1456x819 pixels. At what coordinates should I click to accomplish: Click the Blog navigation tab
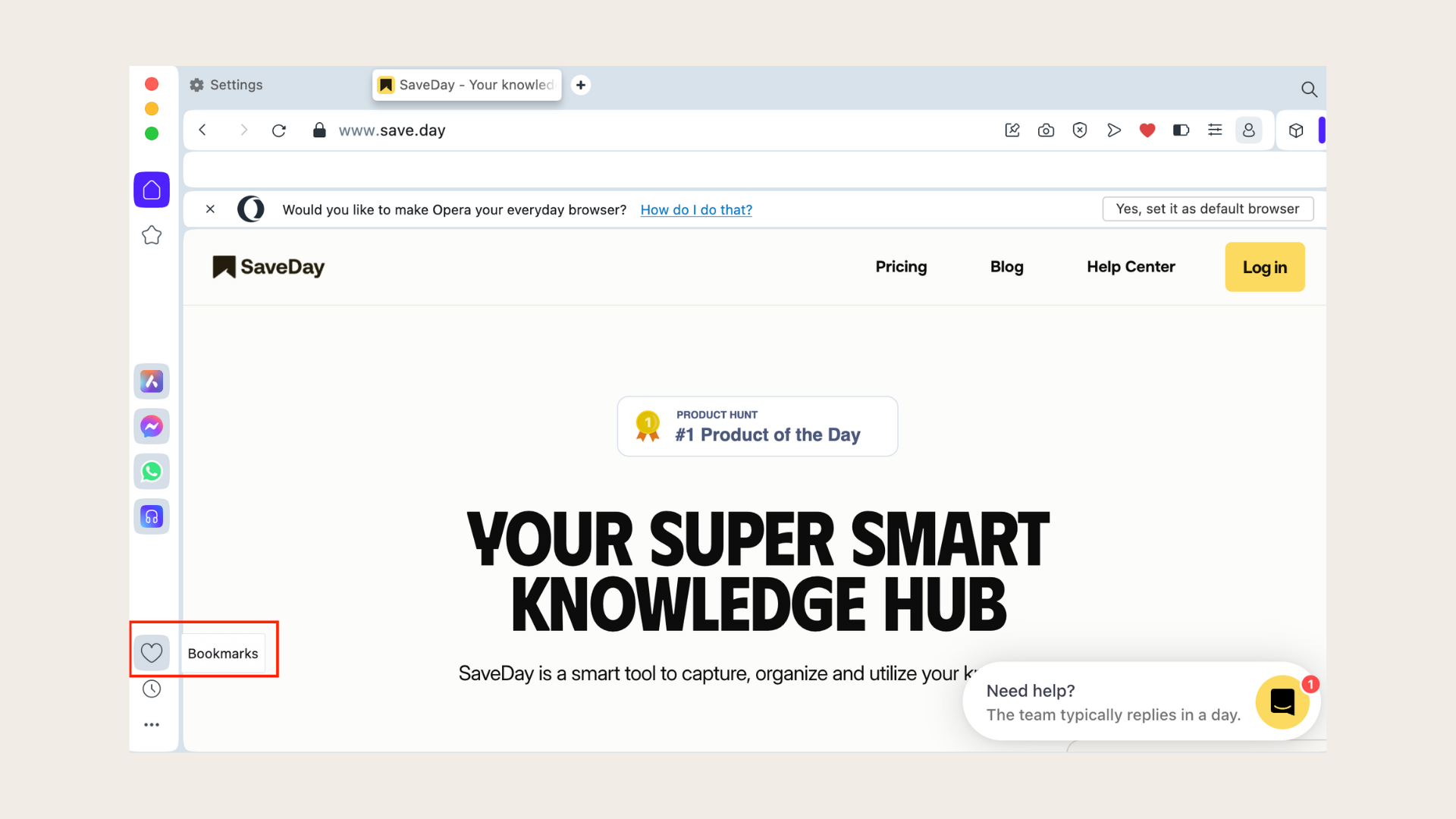[1007, 267]
